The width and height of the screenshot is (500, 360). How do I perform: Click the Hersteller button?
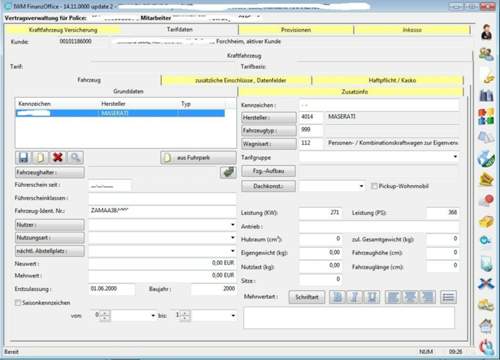[269, 117]
